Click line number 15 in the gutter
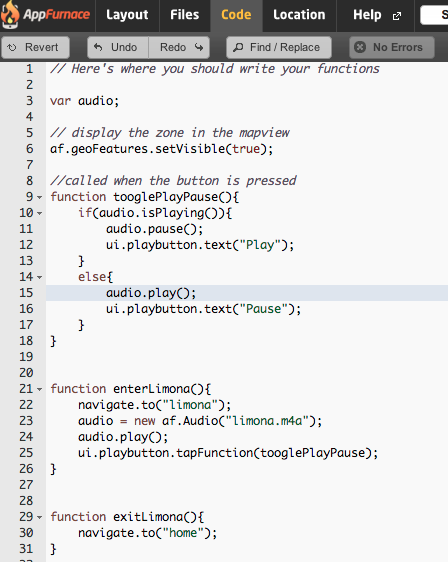 [x=26, y=293]
